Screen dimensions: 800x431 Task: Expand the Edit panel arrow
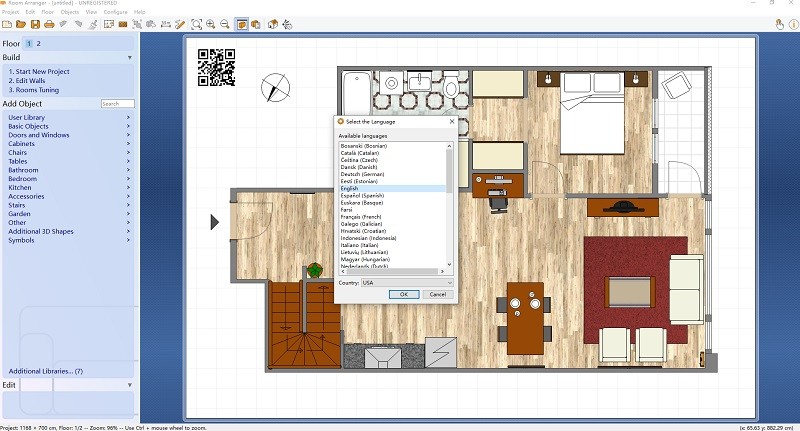[130, 385]
